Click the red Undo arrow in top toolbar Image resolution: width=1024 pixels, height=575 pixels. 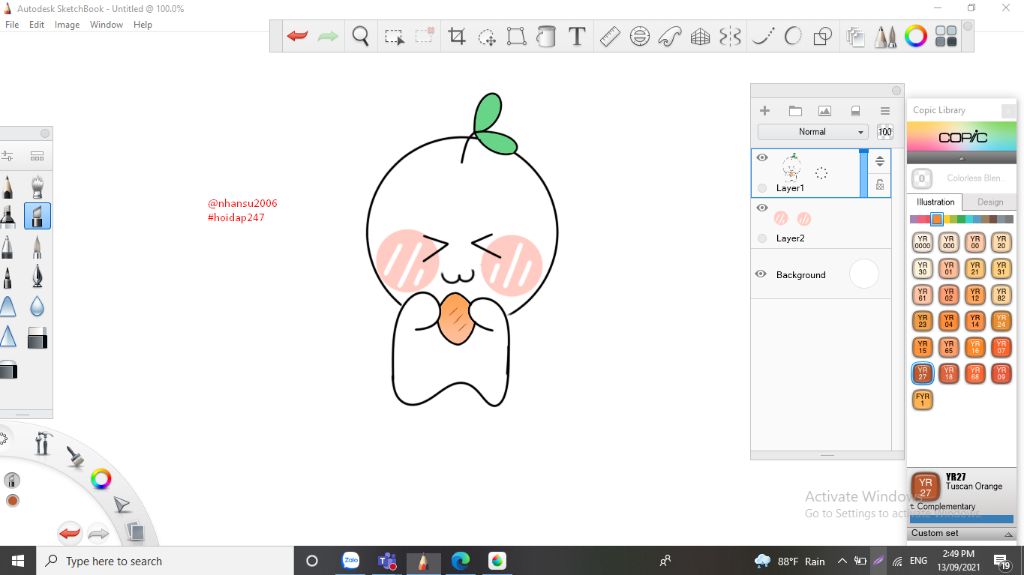[297, 36]
